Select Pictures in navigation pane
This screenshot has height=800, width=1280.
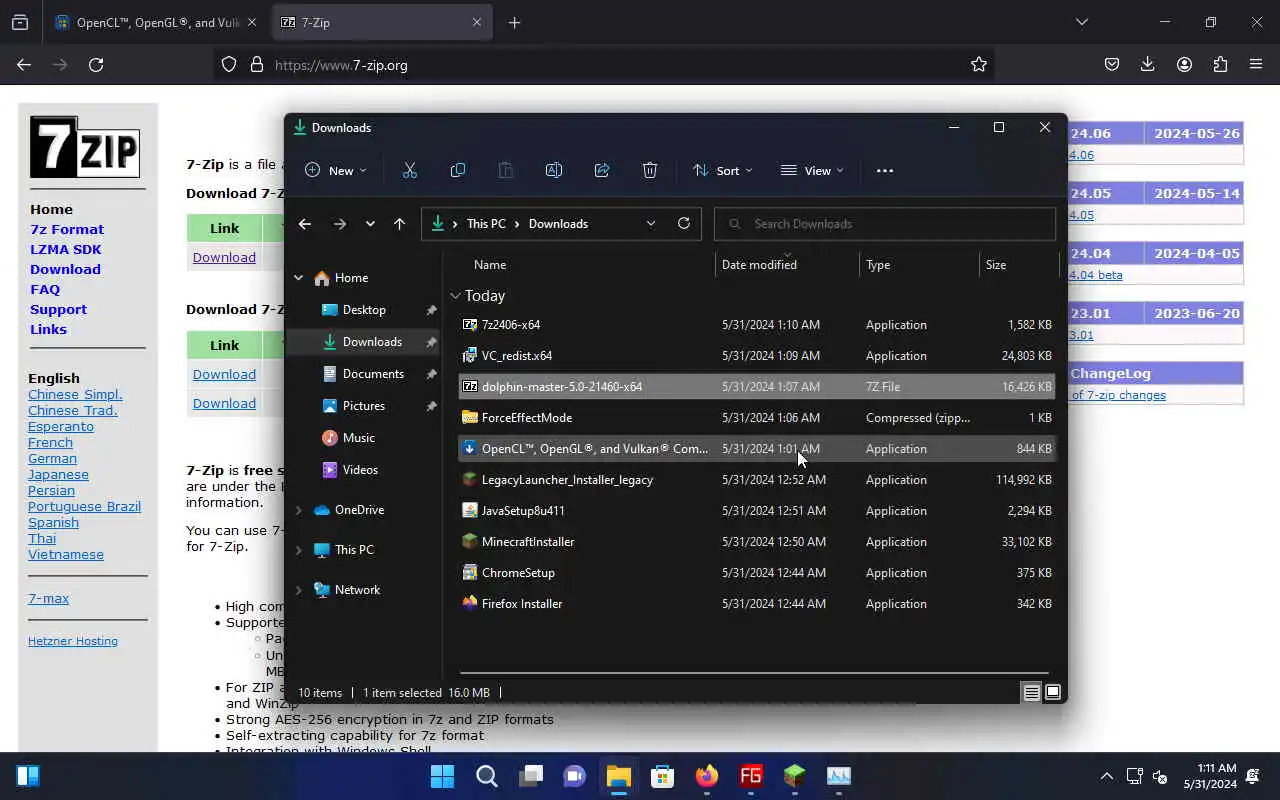(364, 406)
